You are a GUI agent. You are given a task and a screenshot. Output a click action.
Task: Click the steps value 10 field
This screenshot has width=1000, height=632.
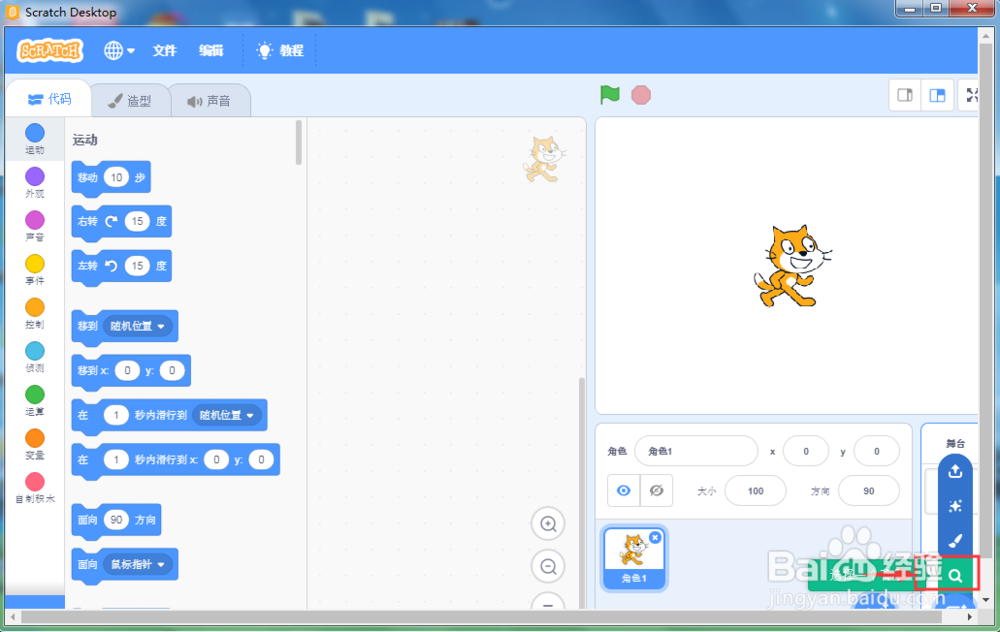[116, 177]
